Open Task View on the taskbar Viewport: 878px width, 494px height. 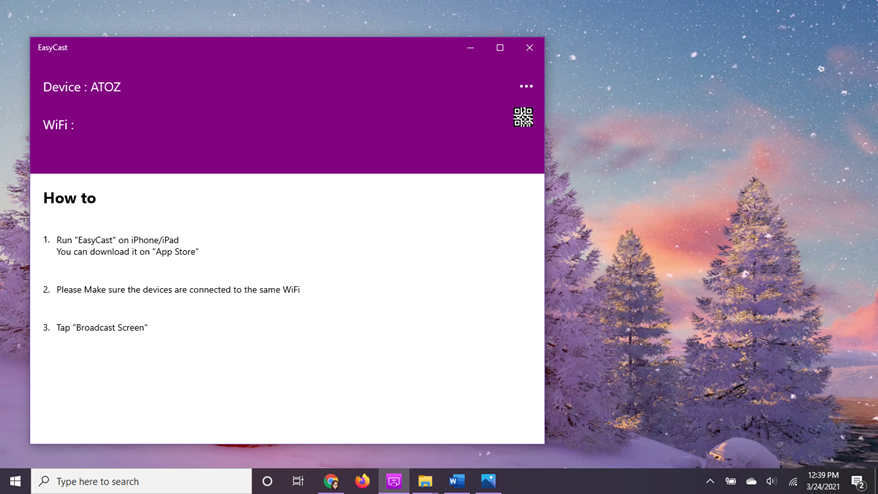[298, 481]
